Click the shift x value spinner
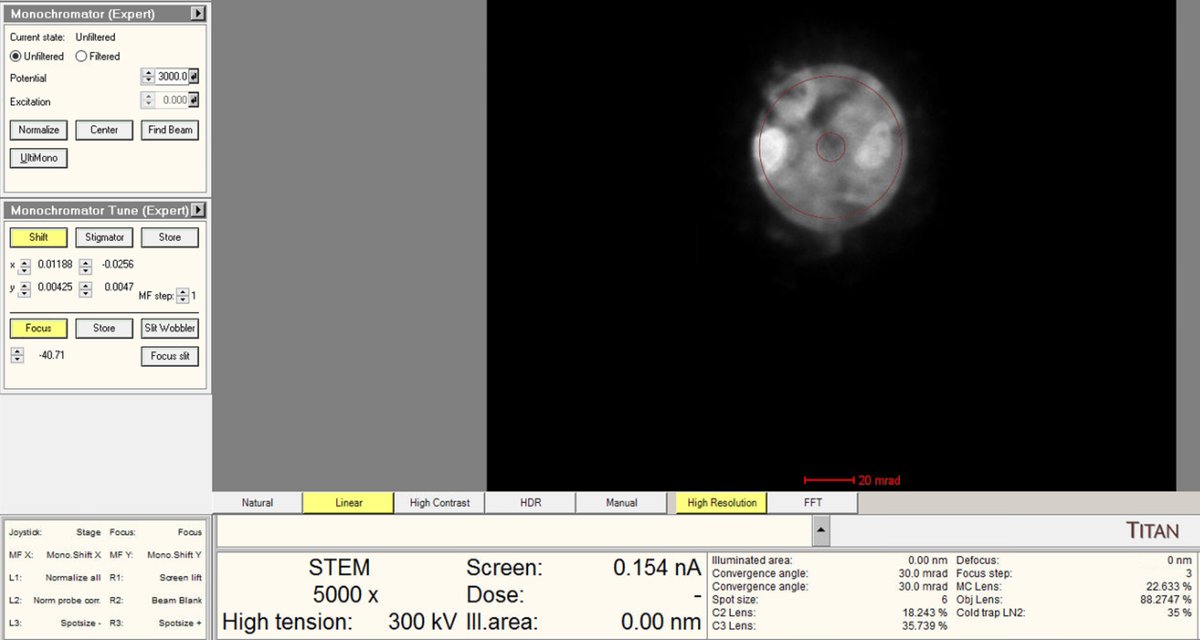Image resolution: width=1200 pixels, height=640 pixels. pos(25,265)
